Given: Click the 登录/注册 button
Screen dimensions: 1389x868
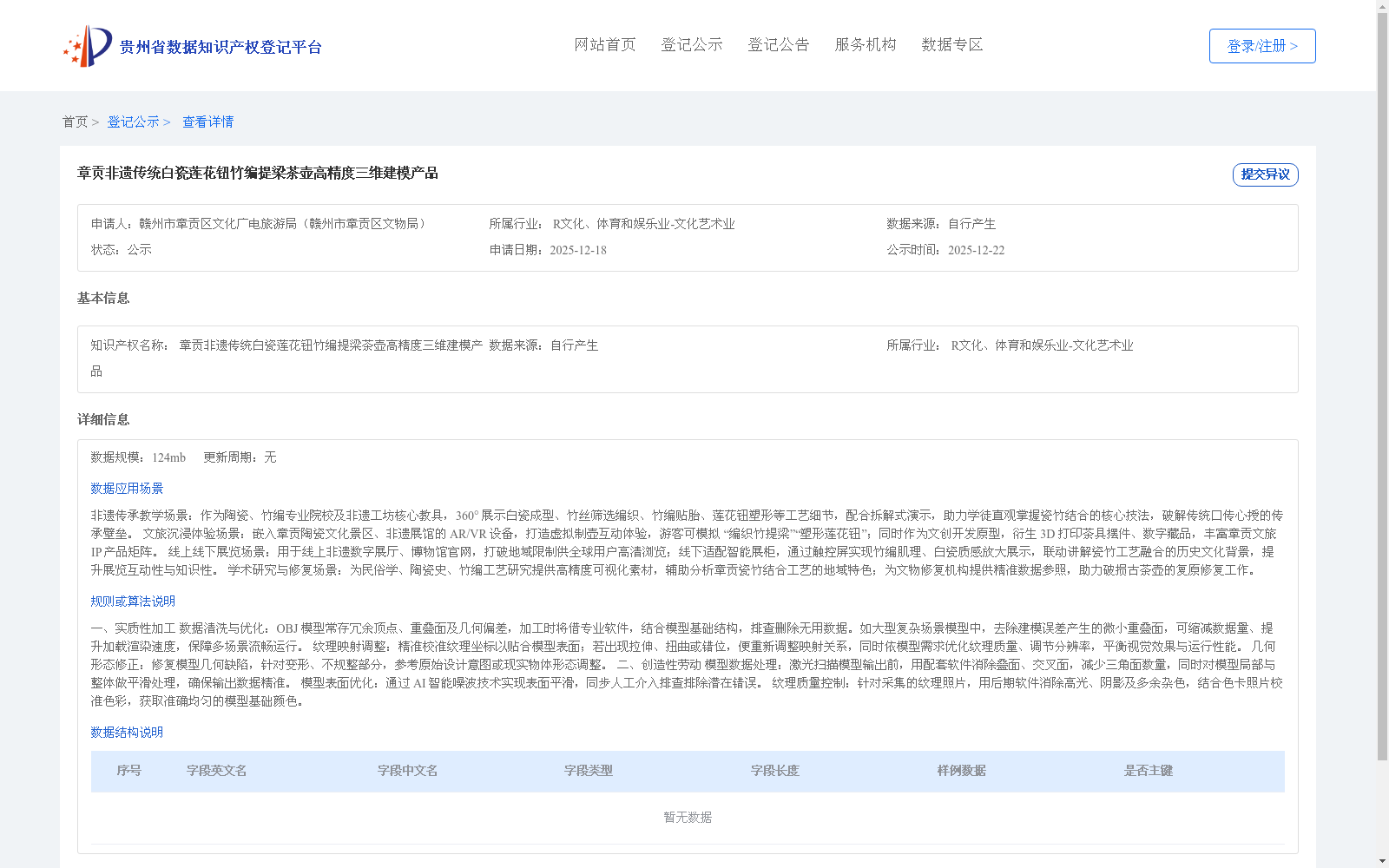Looking at the screenshot, I should pyautogui.click(x=1262, y=46).
